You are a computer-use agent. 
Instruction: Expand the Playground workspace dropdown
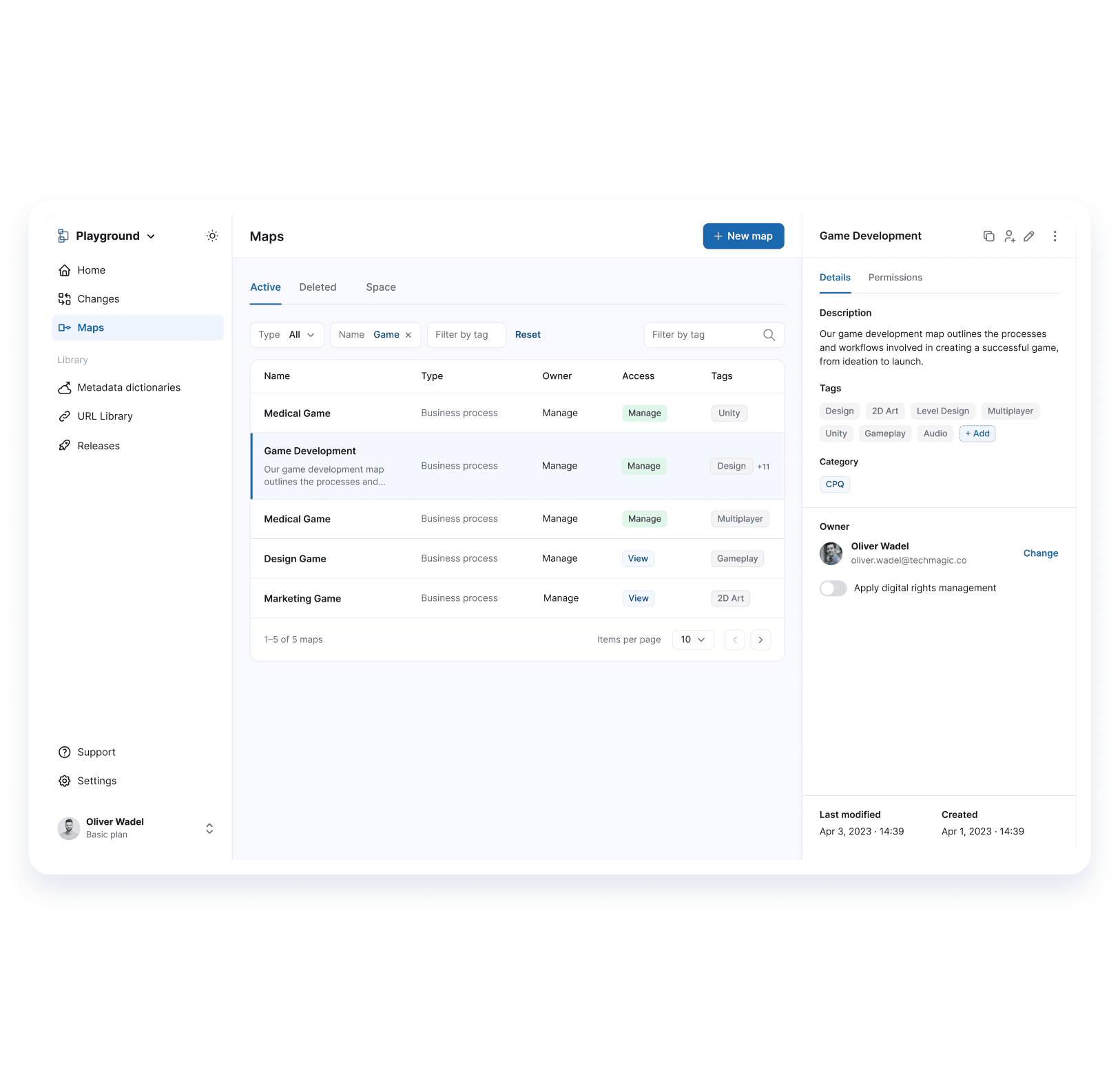151,236
